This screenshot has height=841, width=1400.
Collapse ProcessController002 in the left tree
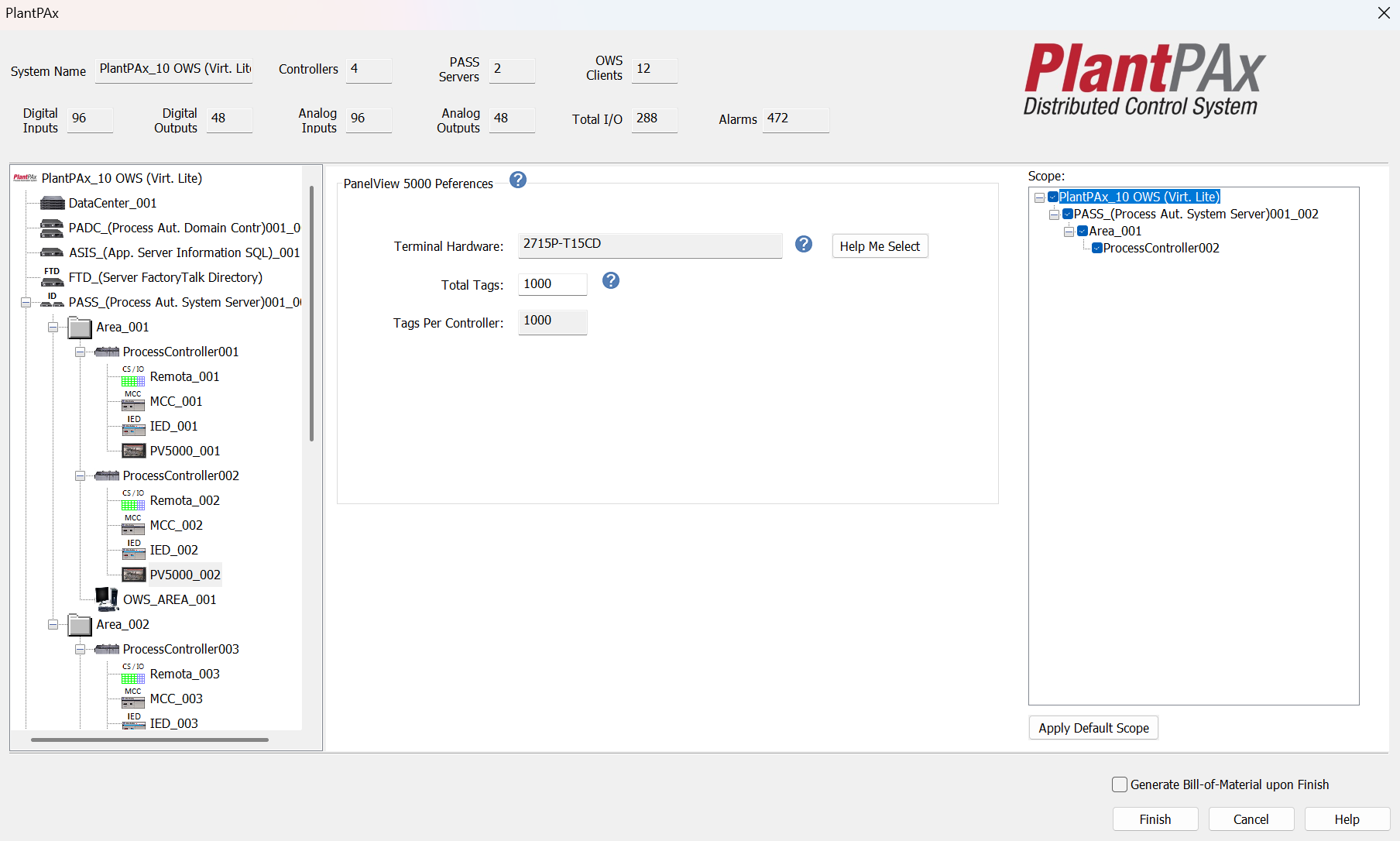(80, 475)
